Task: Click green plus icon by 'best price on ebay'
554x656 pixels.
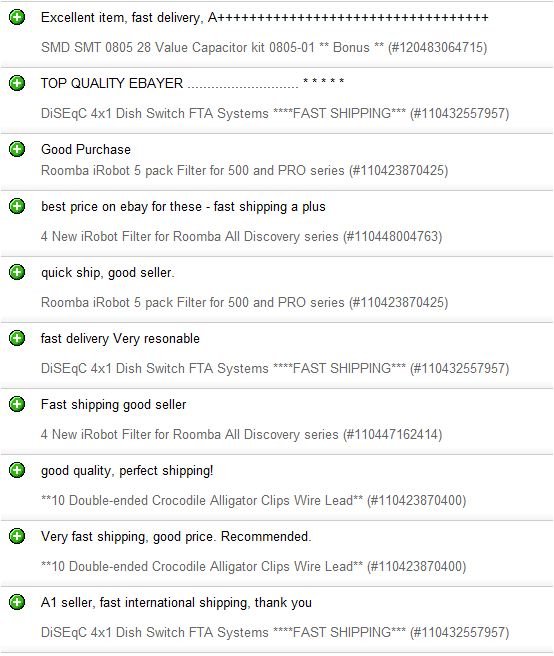Action: [x=17, y=206]
